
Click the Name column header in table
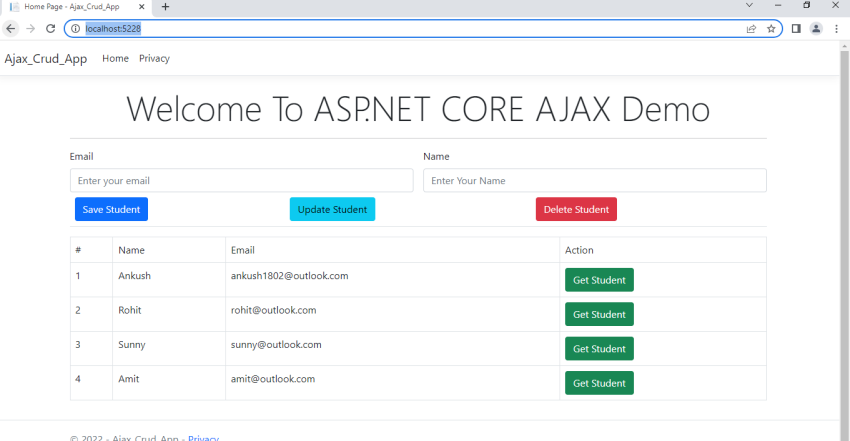(x=169, y=250)
